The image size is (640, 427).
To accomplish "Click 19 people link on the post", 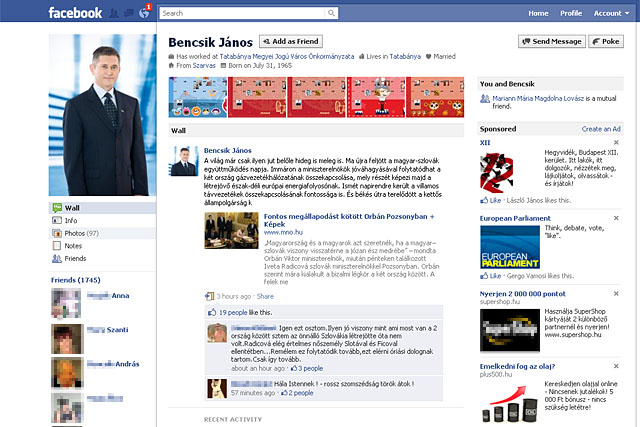I will click(x=233, y=312).
